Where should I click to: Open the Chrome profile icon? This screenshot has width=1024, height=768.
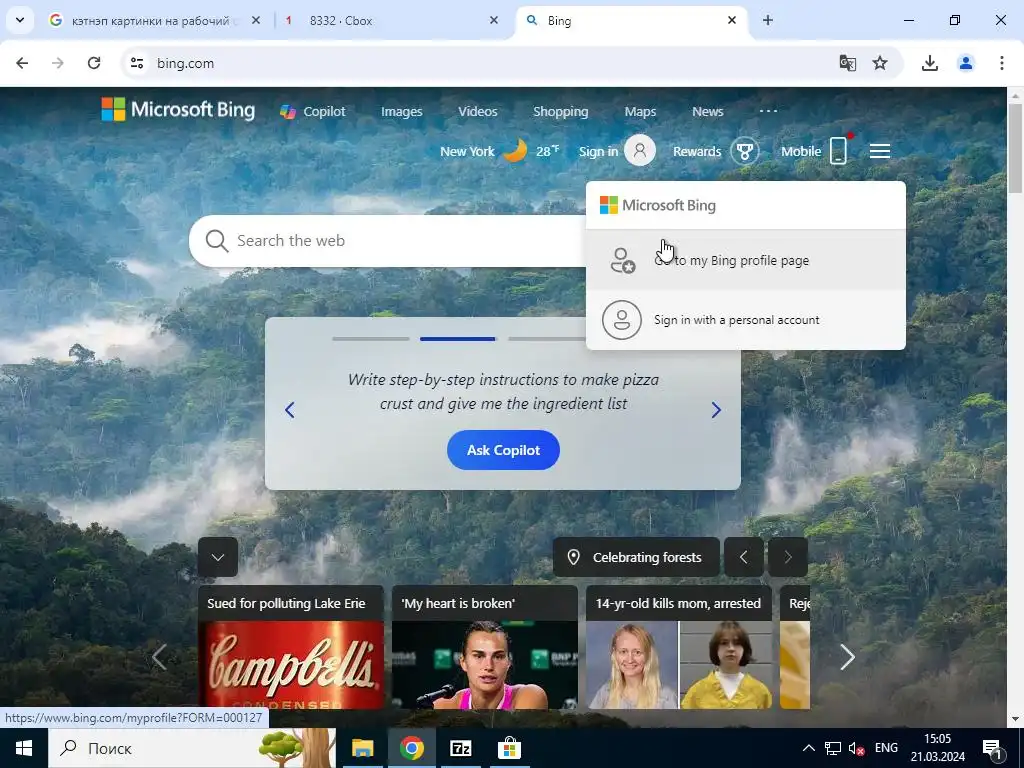(x=966, y=63)
